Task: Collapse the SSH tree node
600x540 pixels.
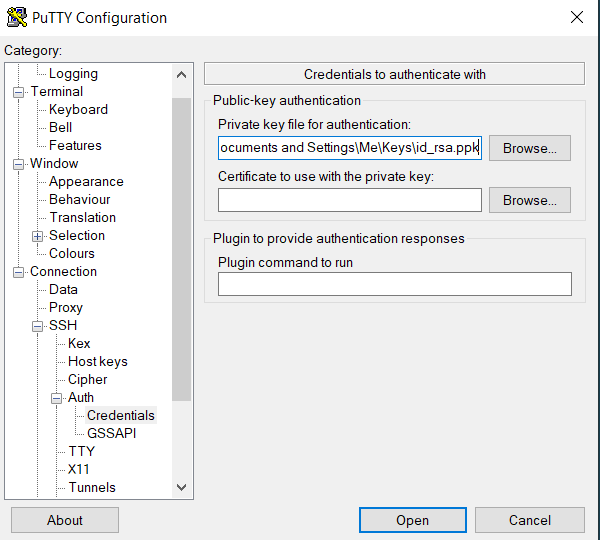Action: pos(37,326)
